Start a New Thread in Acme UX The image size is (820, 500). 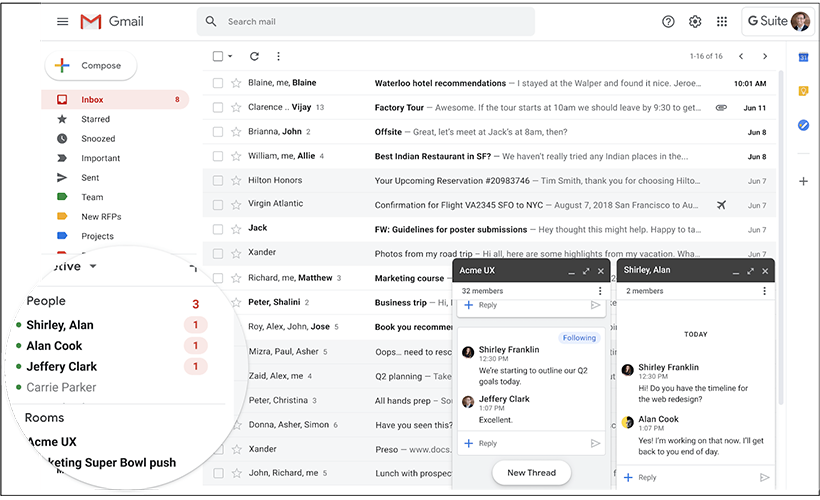pos(531,473)
